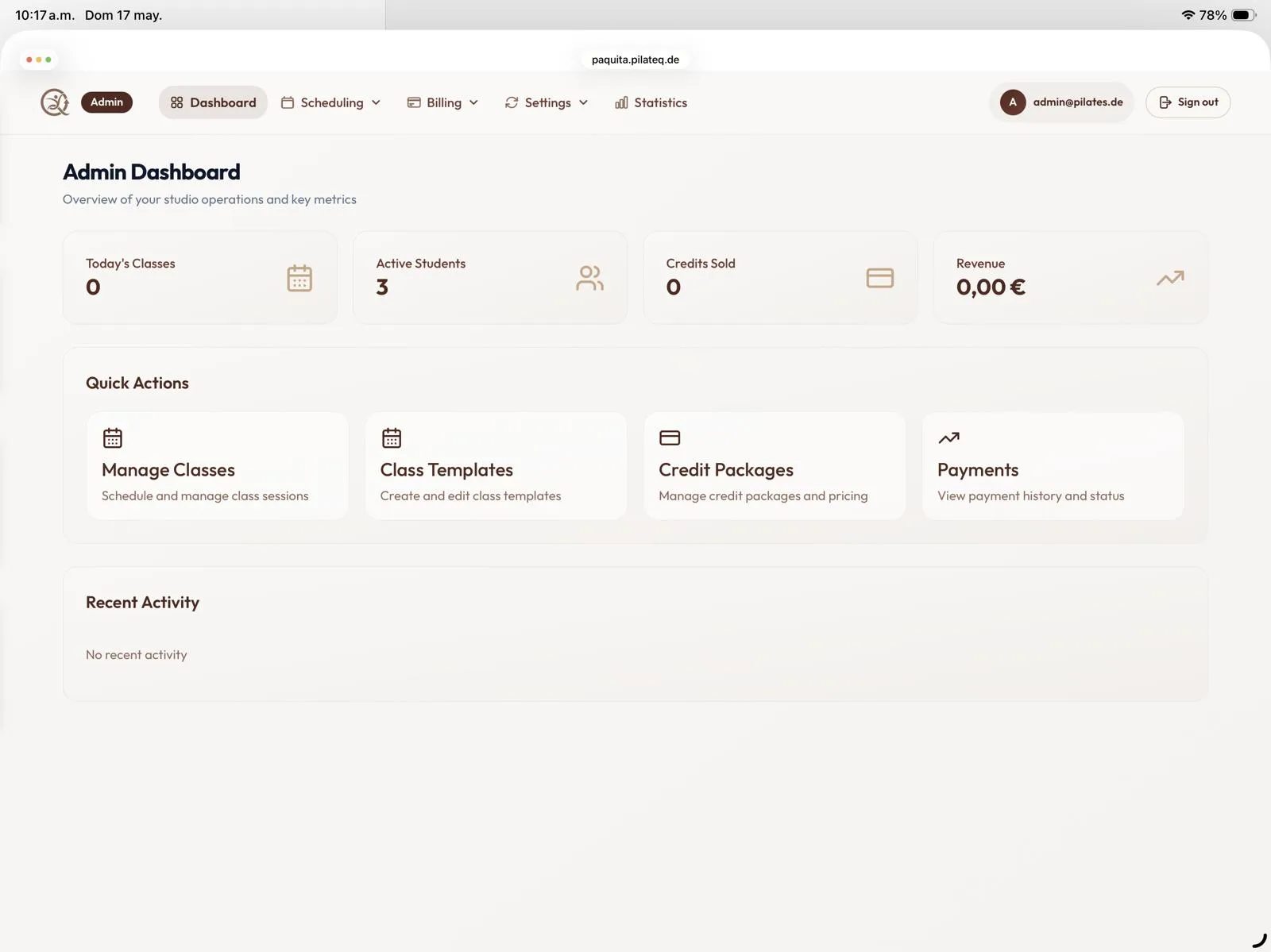Click the Scheduling calendar icon in navbar
1271x952 pixels.
288,102
